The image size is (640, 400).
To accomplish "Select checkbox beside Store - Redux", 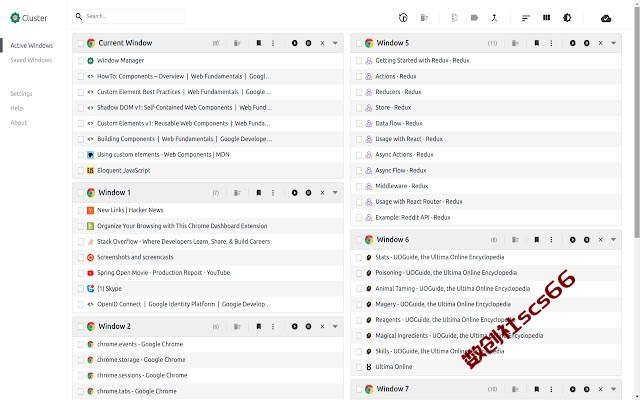I will [x=359, y=108].
